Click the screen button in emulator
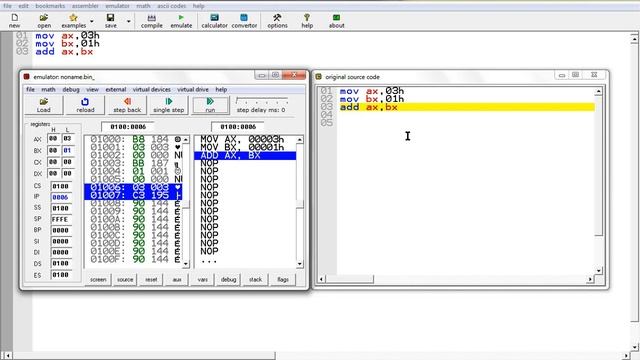 click(x=98, y=280)
